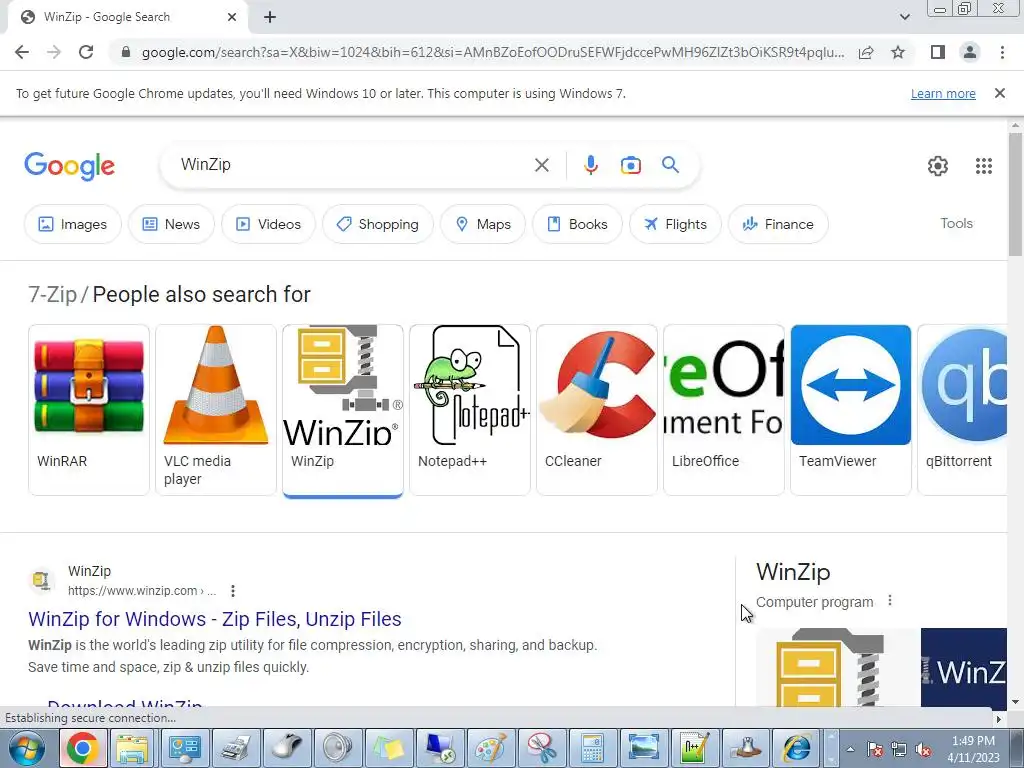Expand the tab search dropdown arrow
Screen dimensions: 1024x768
coord(904,17)
